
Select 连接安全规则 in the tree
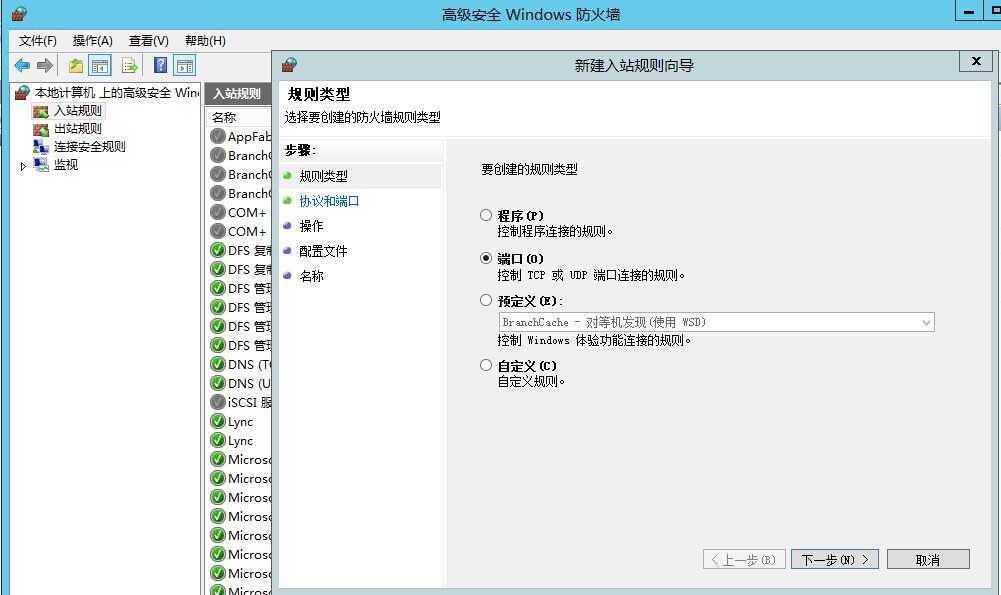pyautogui.click(x=89, y=147)
